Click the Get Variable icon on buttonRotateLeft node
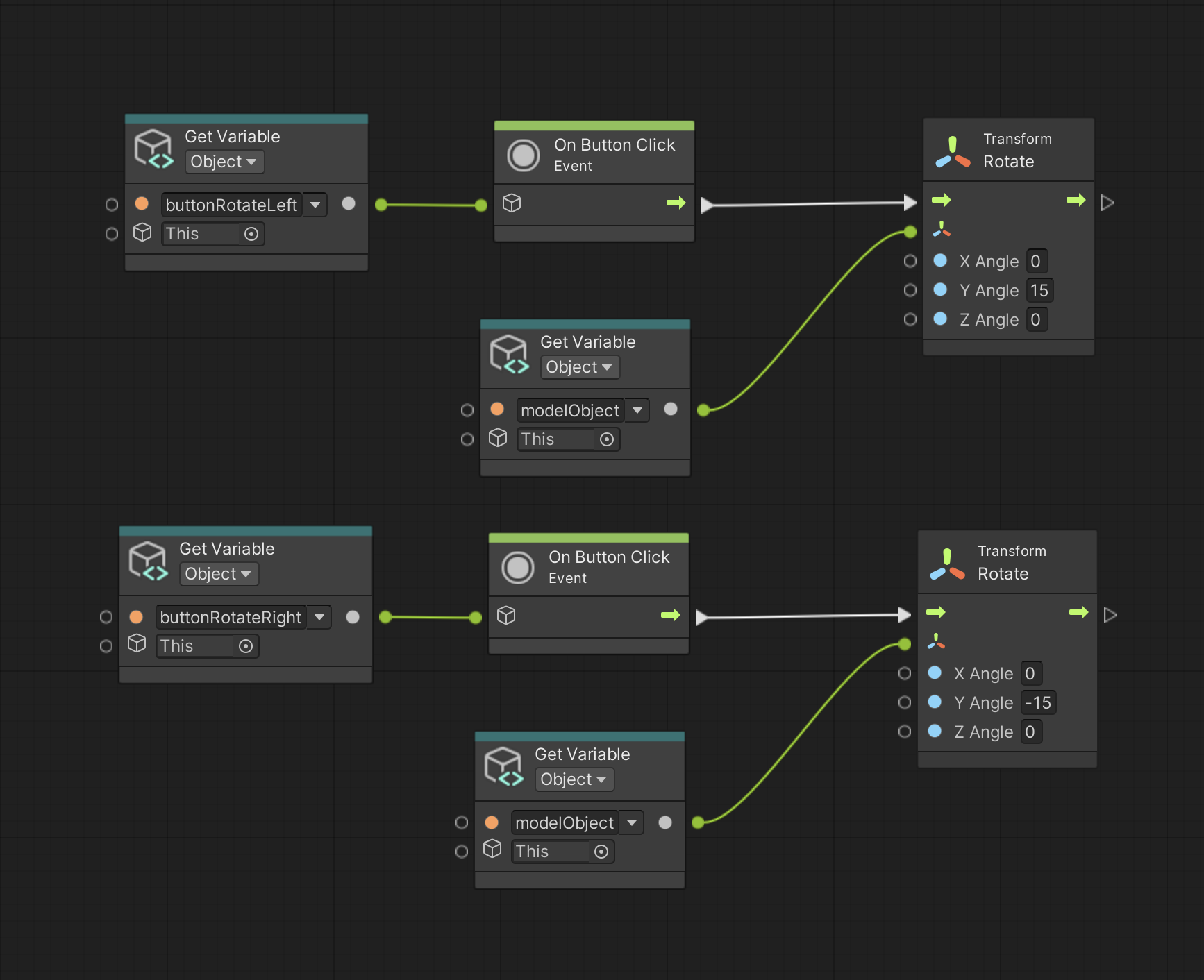The image size is (1204, 980). 153,149
